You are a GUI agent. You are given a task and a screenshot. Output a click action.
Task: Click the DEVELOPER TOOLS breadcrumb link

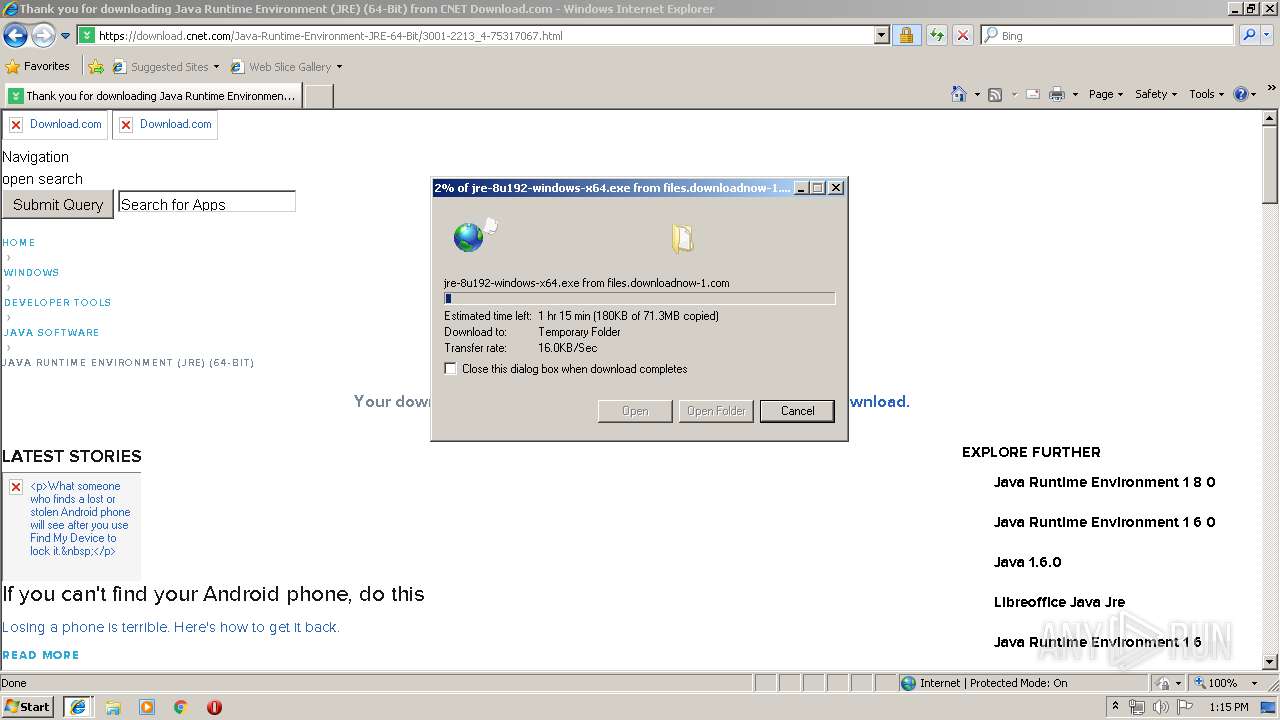coord(57,302)
